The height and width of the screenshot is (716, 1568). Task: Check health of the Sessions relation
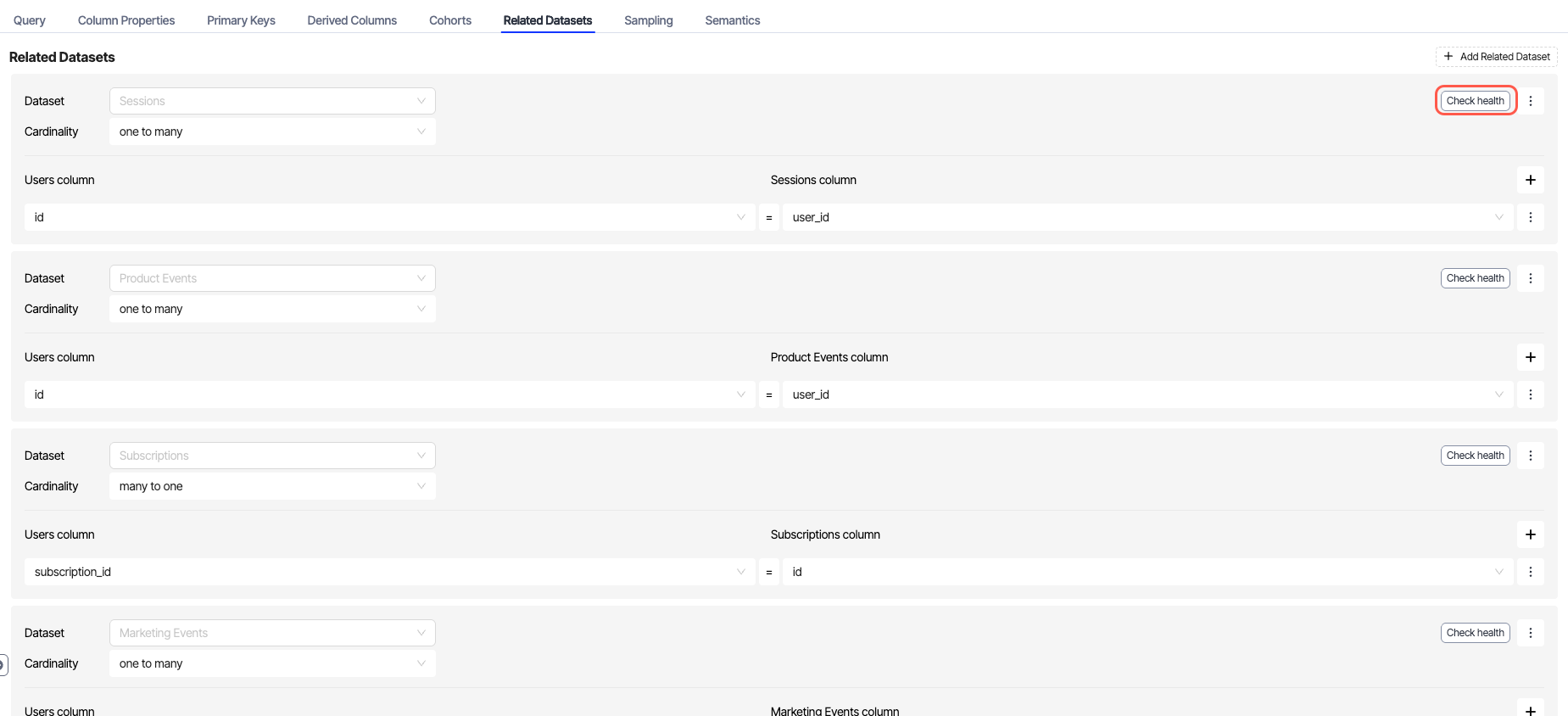tap(1475, 101)
